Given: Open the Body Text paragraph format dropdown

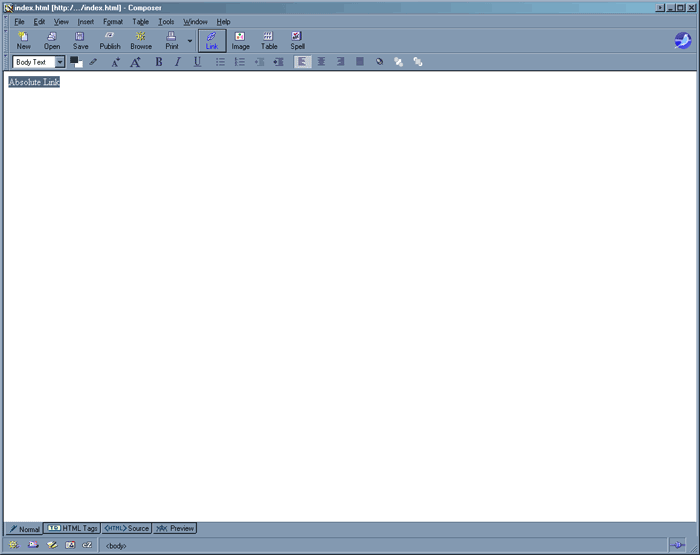Looking at the screenshot, I should (60, 62).
